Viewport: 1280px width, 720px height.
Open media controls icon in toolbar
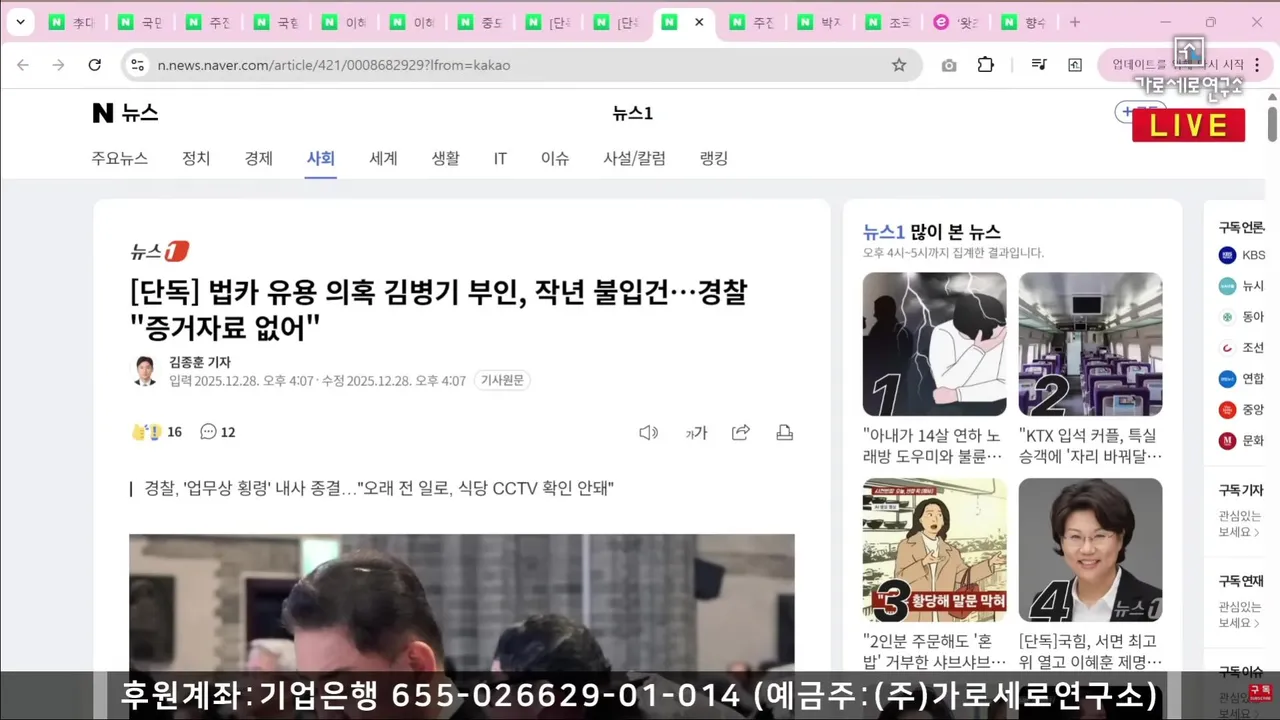(1039, 65)
